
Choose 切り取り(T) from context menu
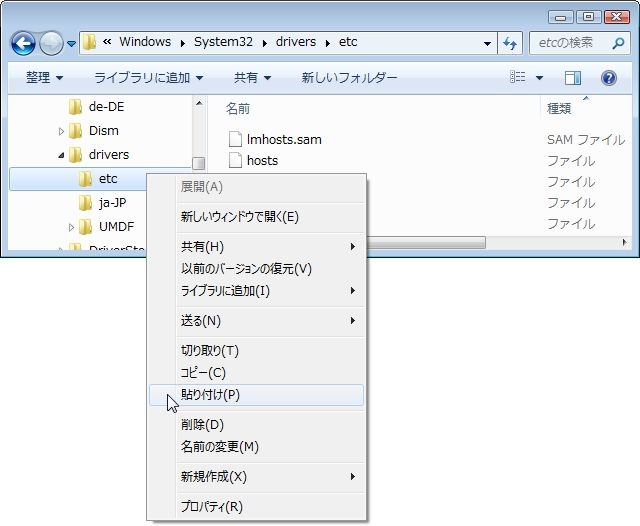(256, 351)
